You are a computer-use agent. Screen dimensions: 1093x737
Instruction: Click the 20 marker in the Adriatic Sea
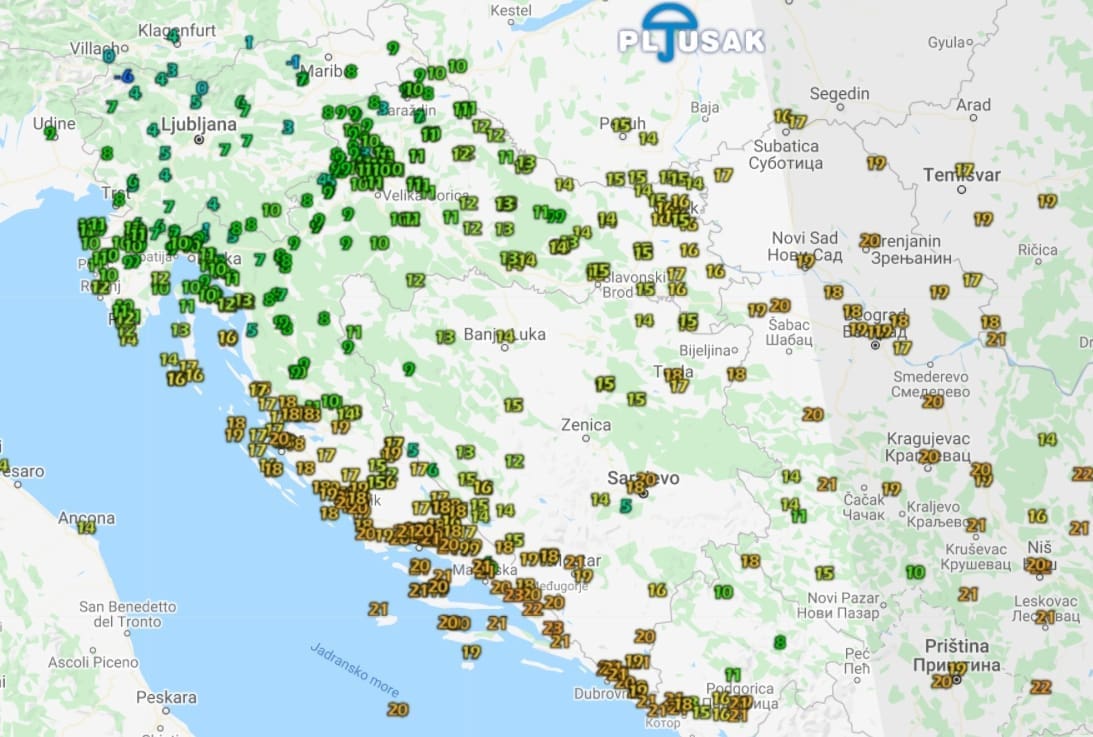tap(398, 709)
